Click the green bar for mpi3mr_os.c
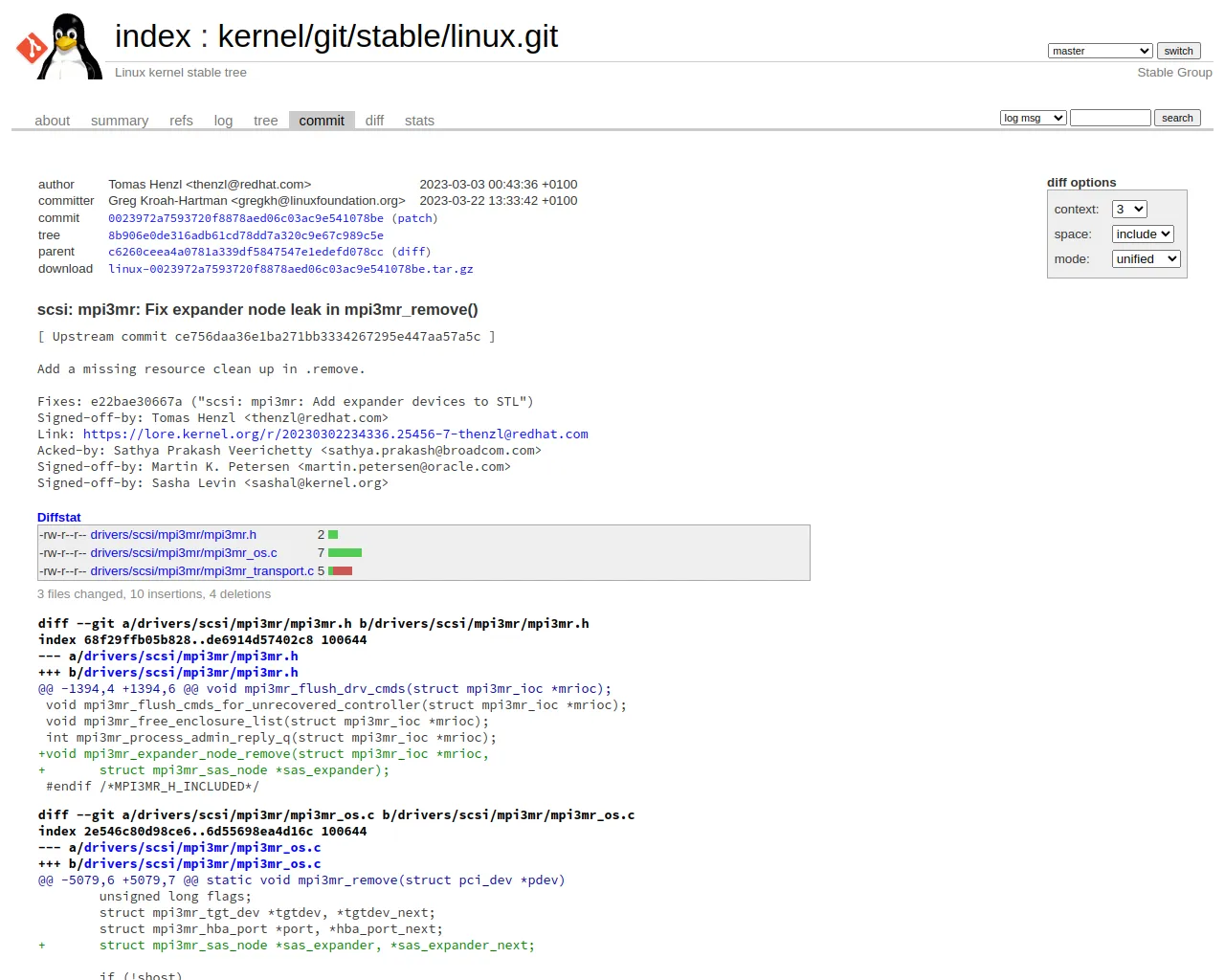This screenshot has width=1225, height=980. (x=345, y=553)
